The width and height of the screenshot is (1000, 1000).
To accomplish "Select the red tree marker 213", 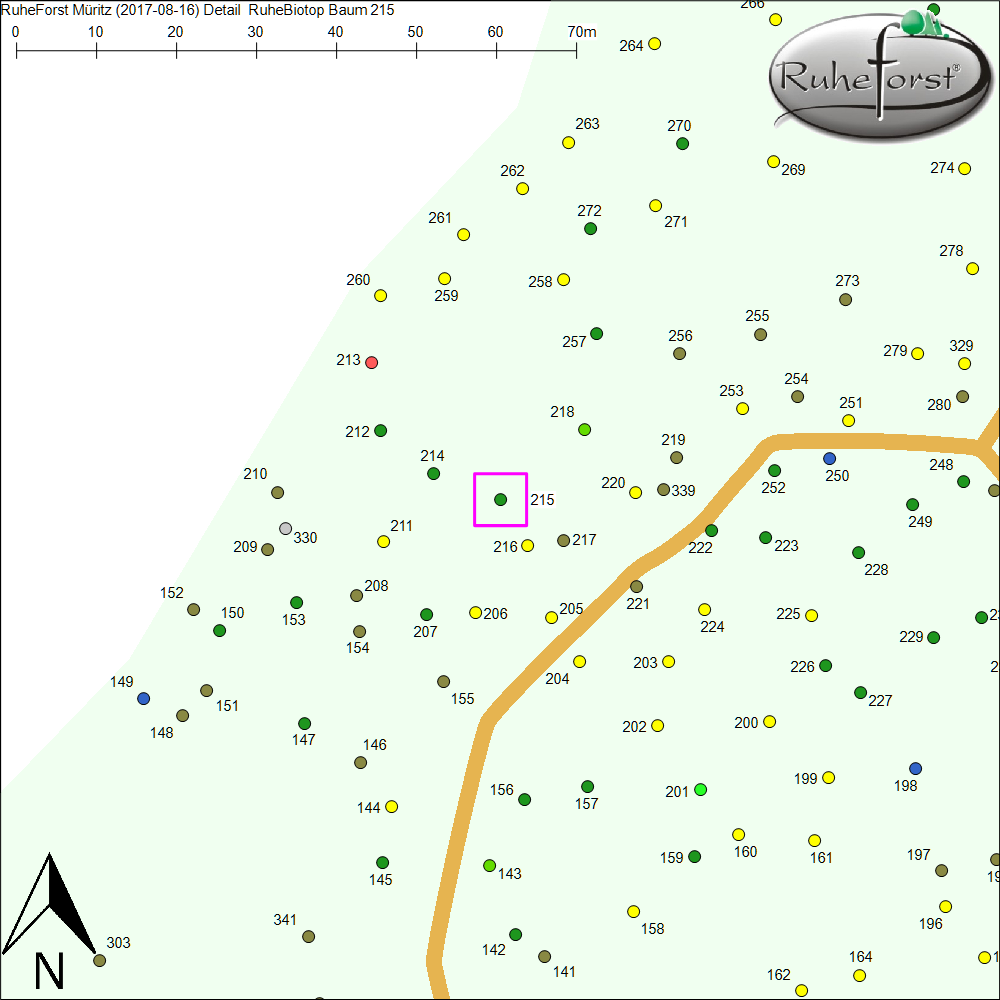I will tap(371, 362).
